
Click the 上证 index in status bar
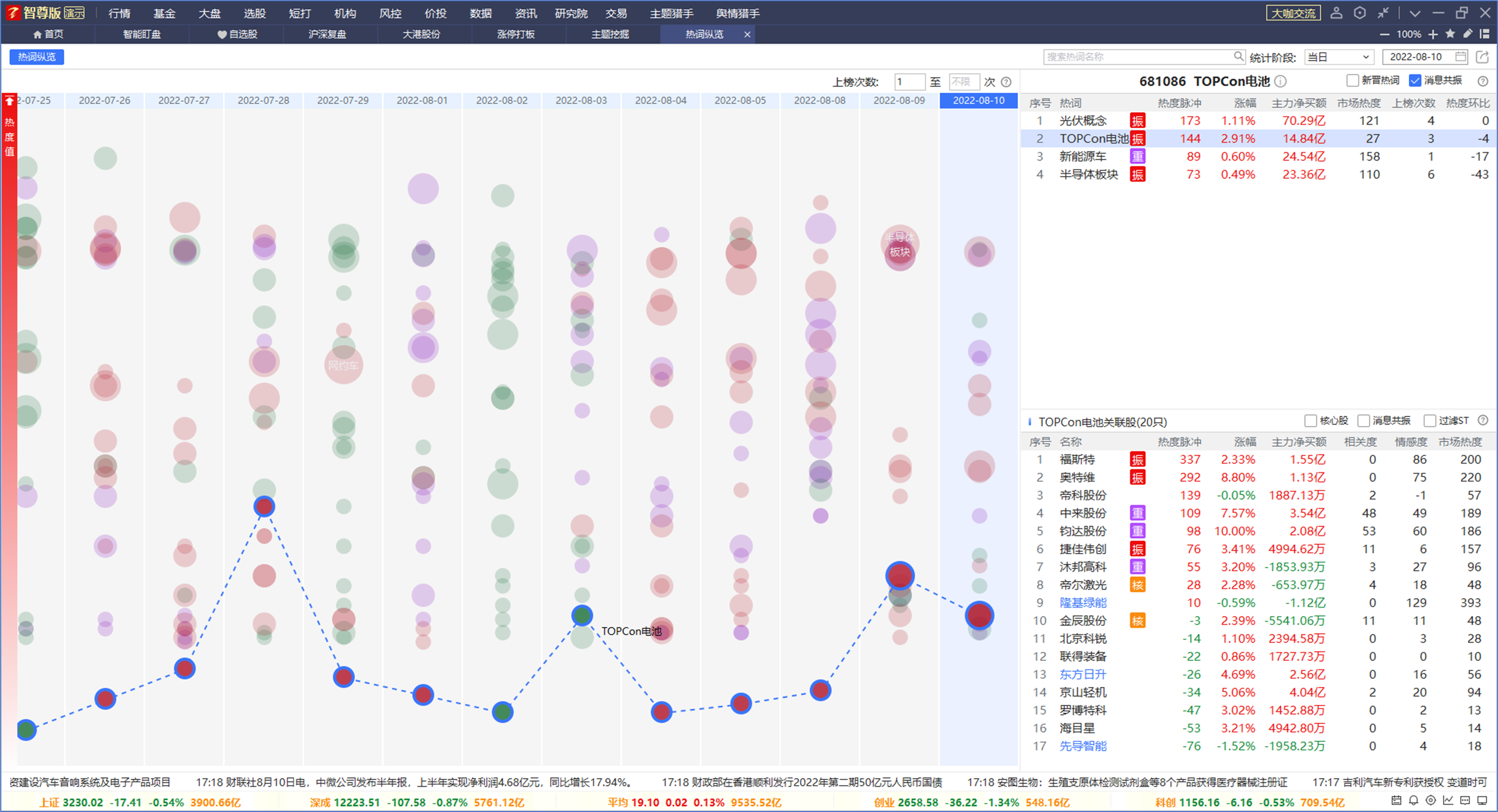click(x=140, y=802)
